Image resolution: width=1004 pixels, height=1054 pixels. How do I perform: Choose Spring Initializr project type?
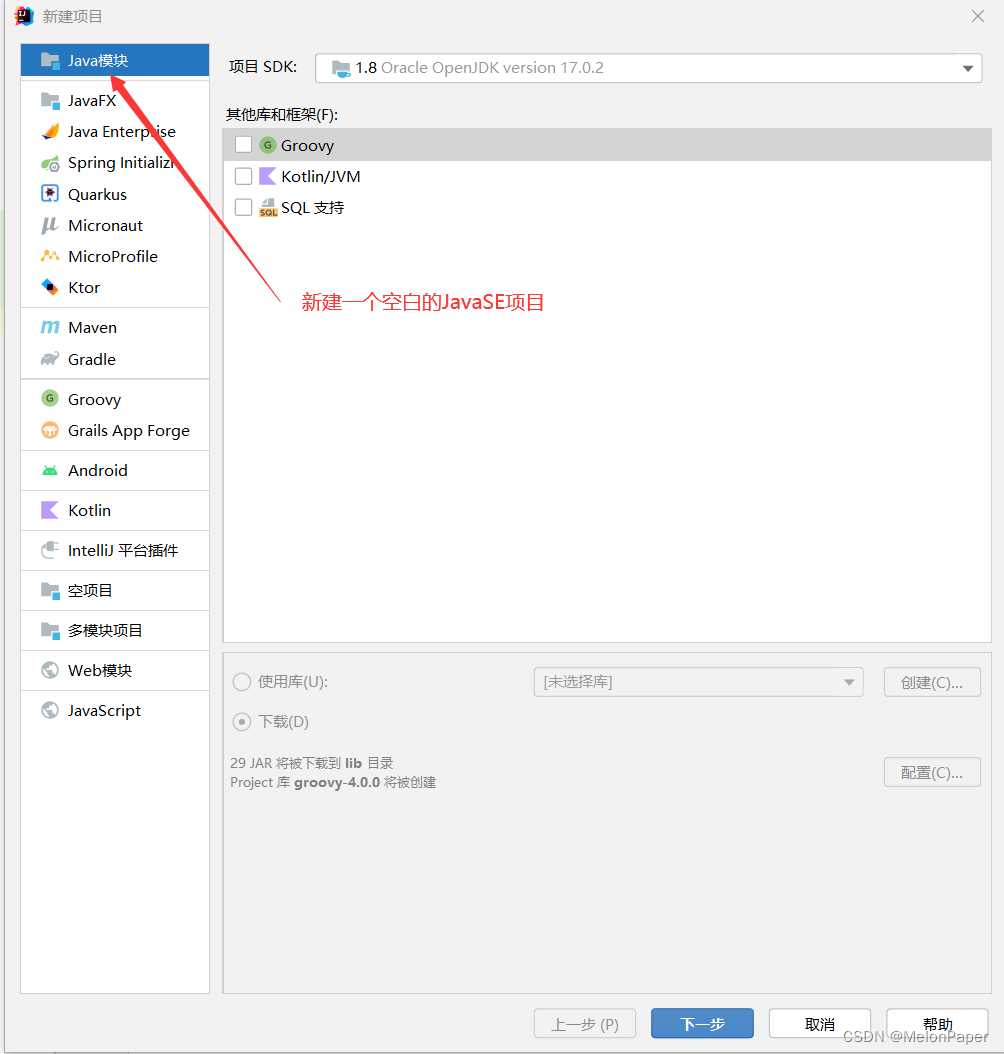point(115,163)
